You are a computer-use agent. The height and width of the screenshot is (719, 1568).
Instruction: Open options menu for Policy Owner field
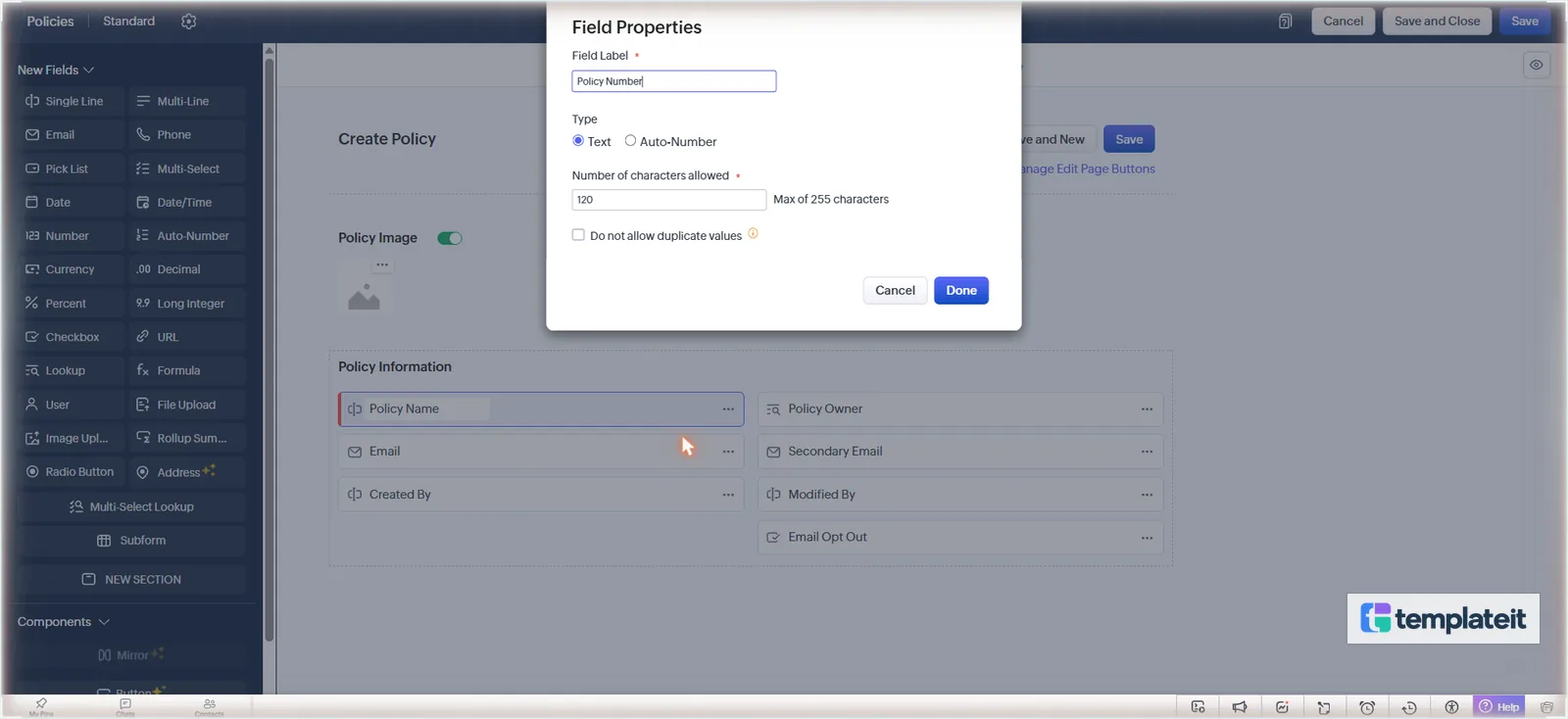pyautogui.click(x=1147, y=409)
